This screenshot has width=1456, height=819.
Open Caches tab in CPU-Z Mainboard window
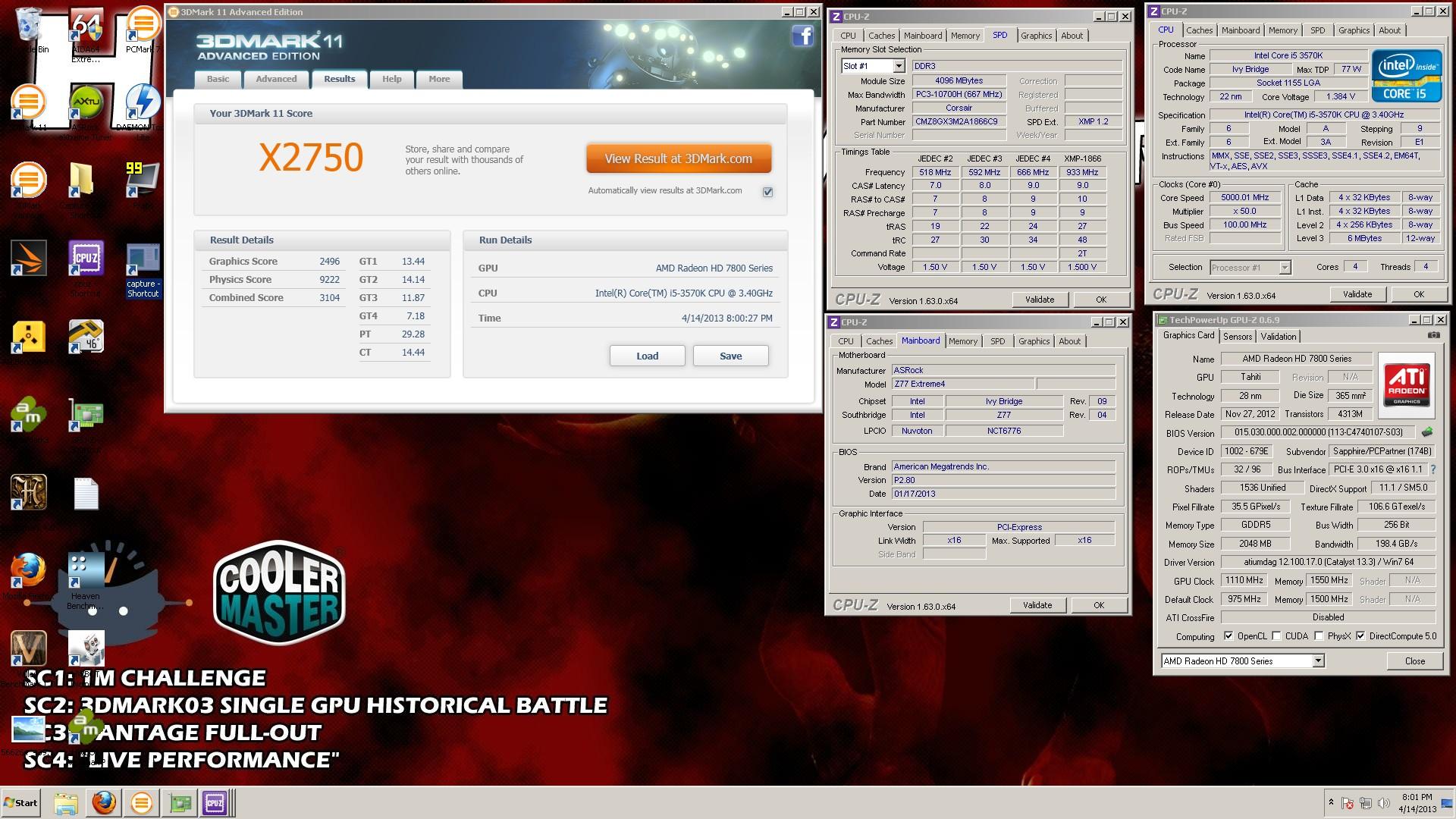pos(879,341)
